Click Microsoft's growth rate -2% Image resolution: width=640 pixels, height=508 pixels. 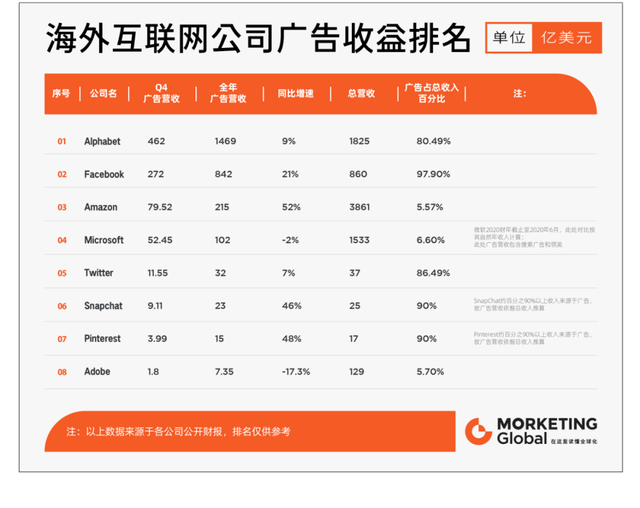point(290,240)
